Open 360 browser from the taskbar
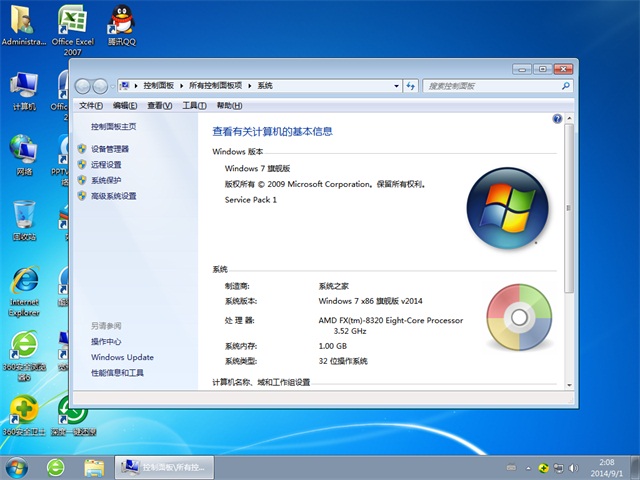The image size is (640, 480). coord(56,468)
